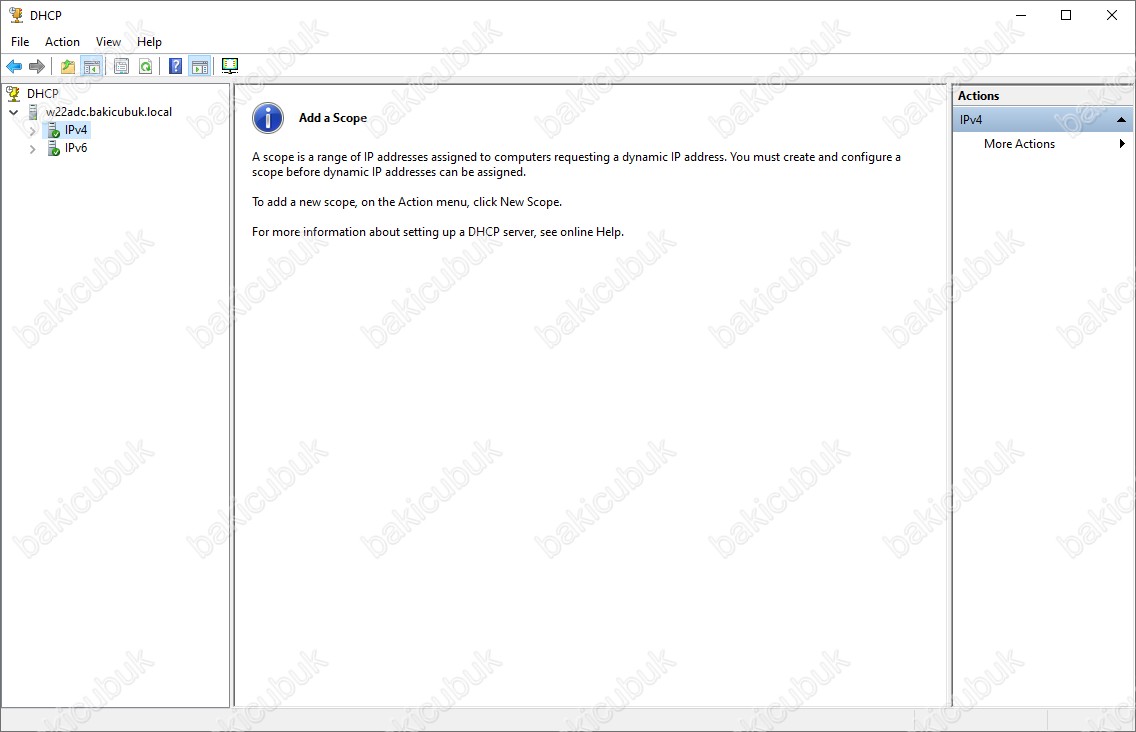Select the DHCP root label in tree
The image size is (1136, 732).
pos(43,93)
